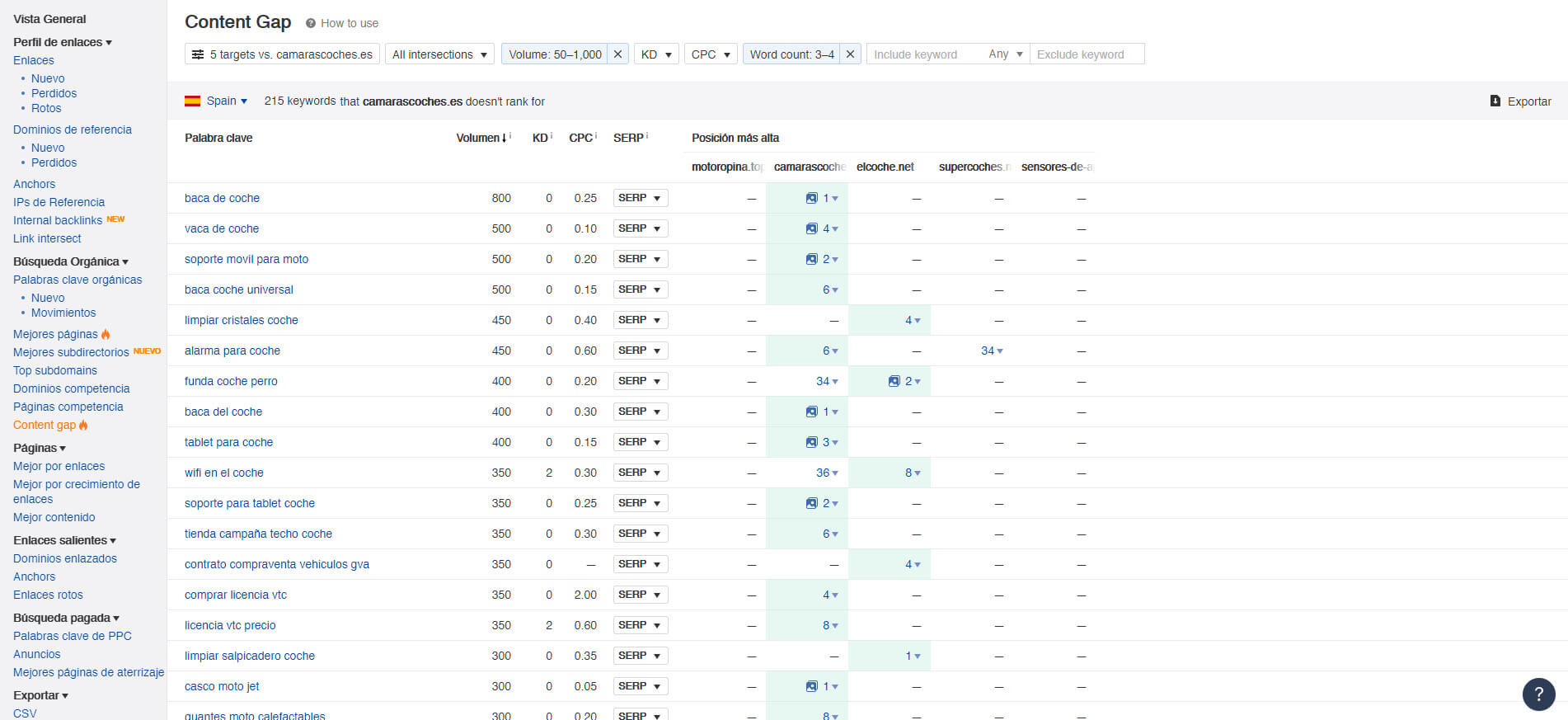The image size is (1568, 720).
Task: Open SERP dropdown for wifi en el coche
Action: pyautogui.click(x=641, y=473)
